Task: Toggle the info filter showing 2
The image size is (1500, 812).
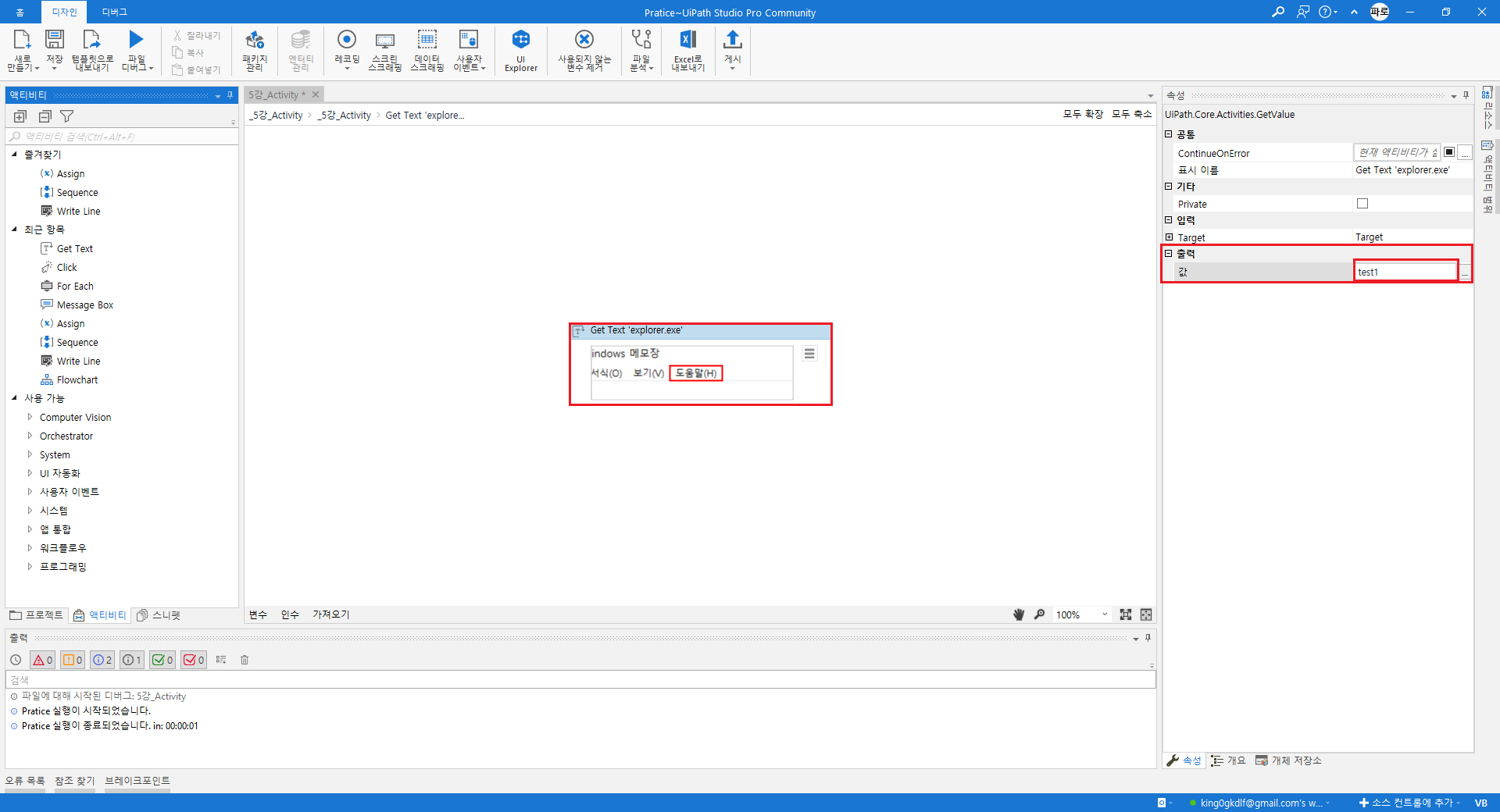Action: click(102, 660)
